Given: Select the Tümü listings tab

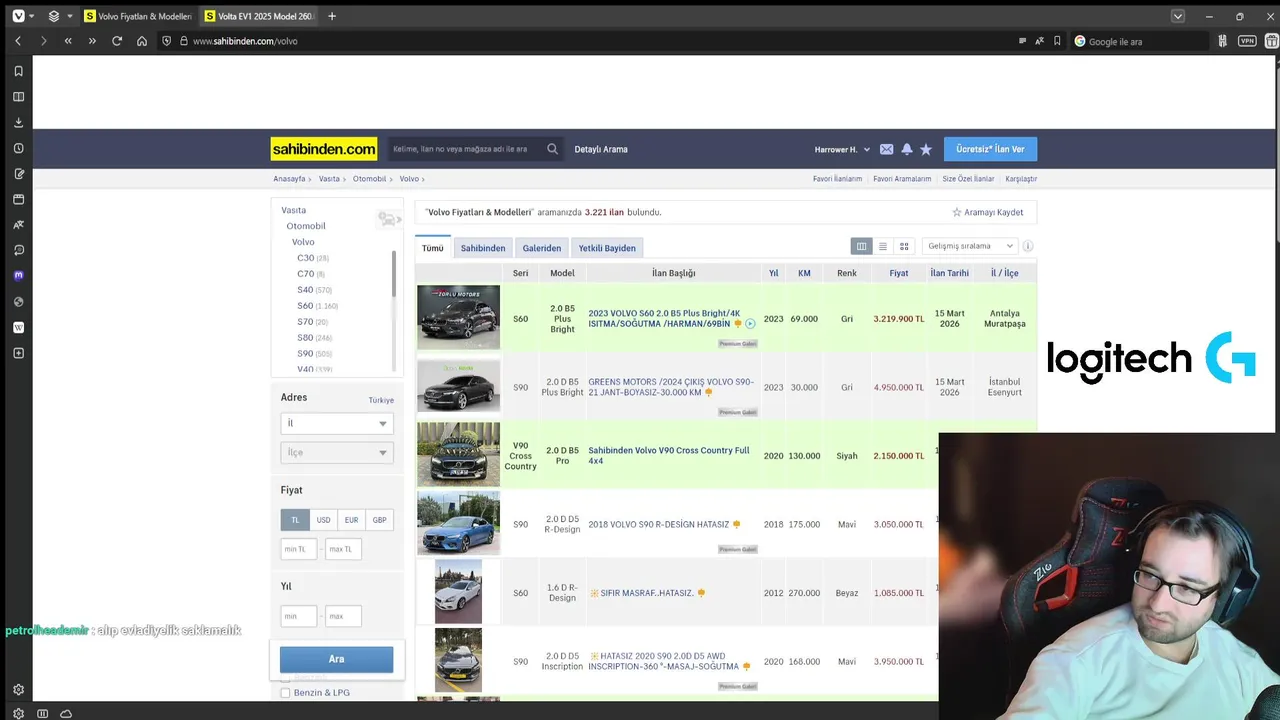Looking at the screenshot, I should (x=433, y=248).
